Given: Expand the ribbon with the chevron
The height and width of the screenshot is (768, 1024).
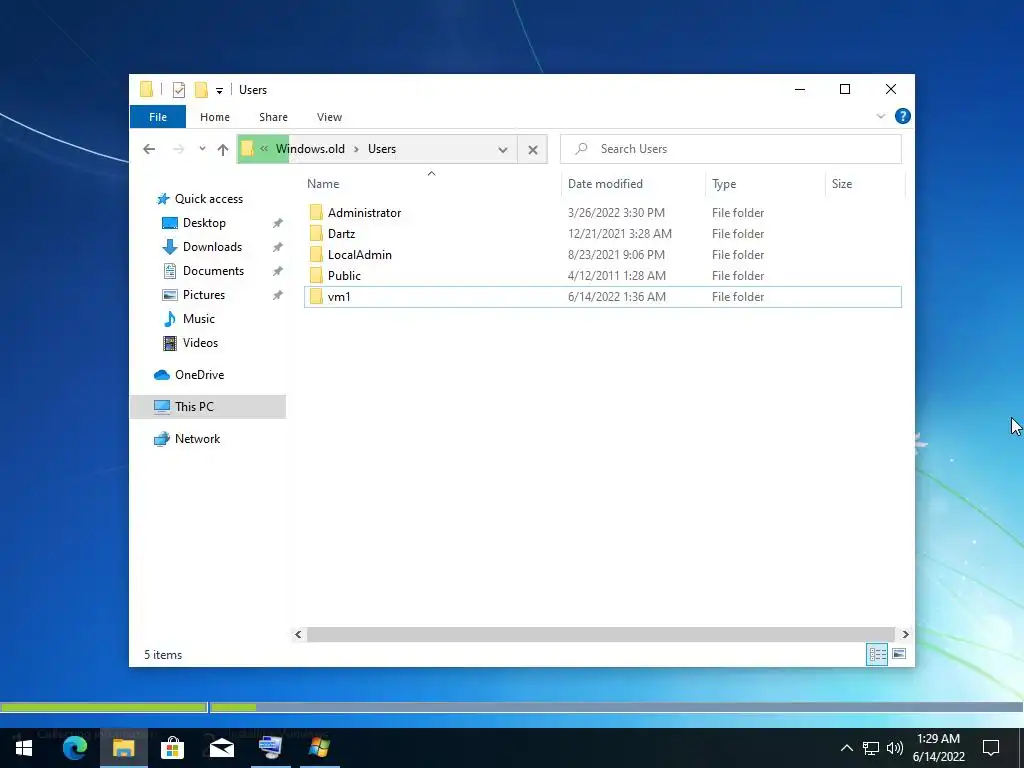Looking at the screenshot, I should tap(880, 116).
